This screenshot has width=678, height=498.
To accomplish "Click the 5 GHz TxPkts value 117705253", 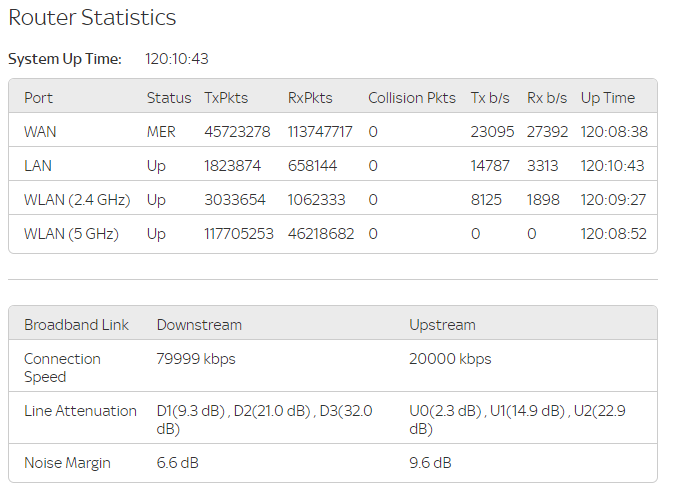I will pos(240,234).
